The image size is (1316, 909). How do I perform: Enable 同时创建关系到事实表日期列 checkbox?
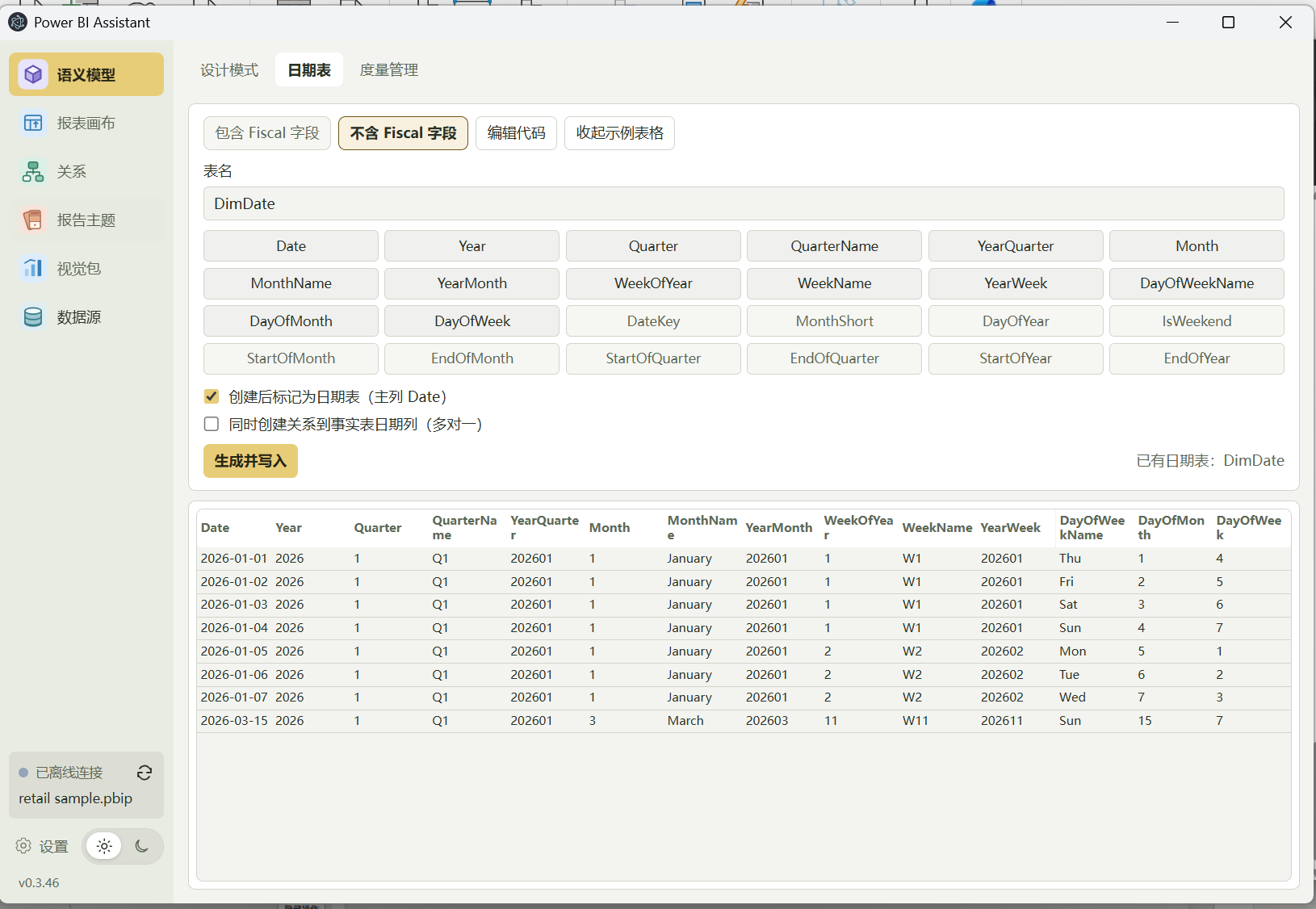(x=212, y=424)
